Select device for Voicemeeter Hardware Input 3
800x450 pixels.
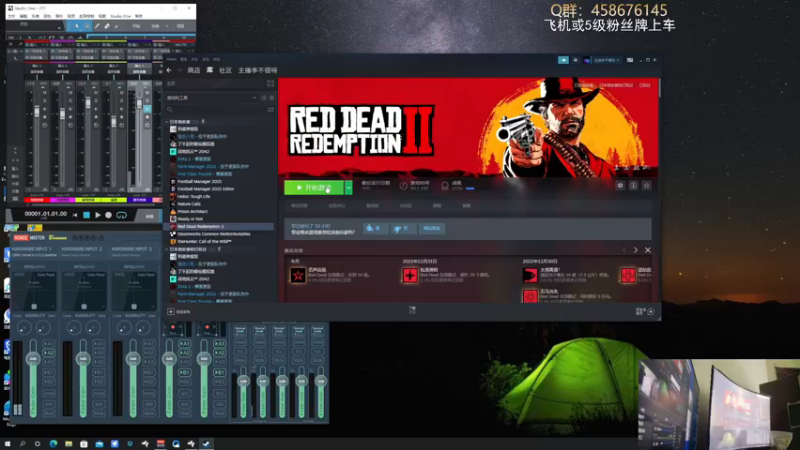(x=126, y=255)
